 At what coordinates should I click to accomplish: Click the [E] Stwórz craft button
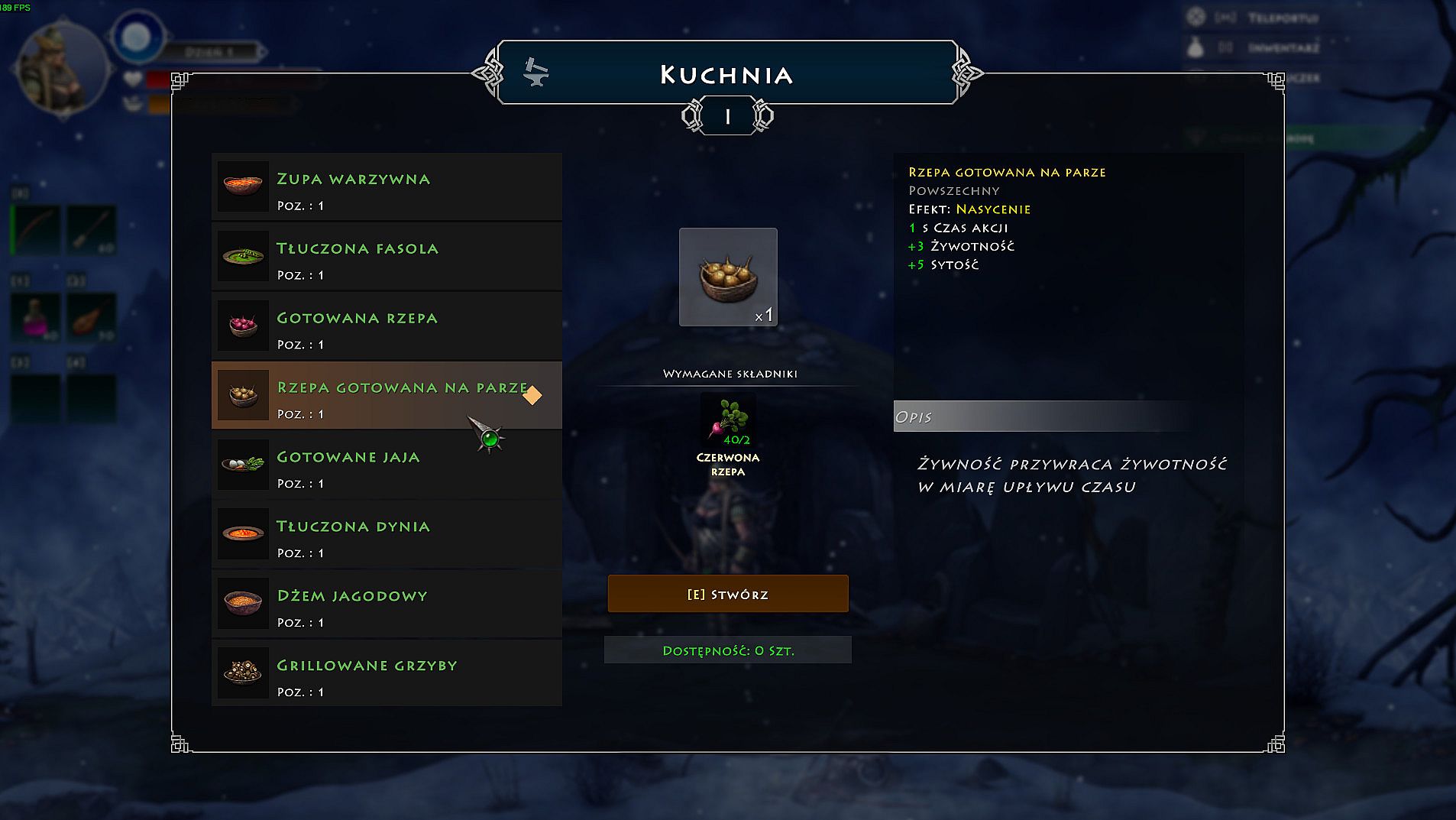coord(728,594)
